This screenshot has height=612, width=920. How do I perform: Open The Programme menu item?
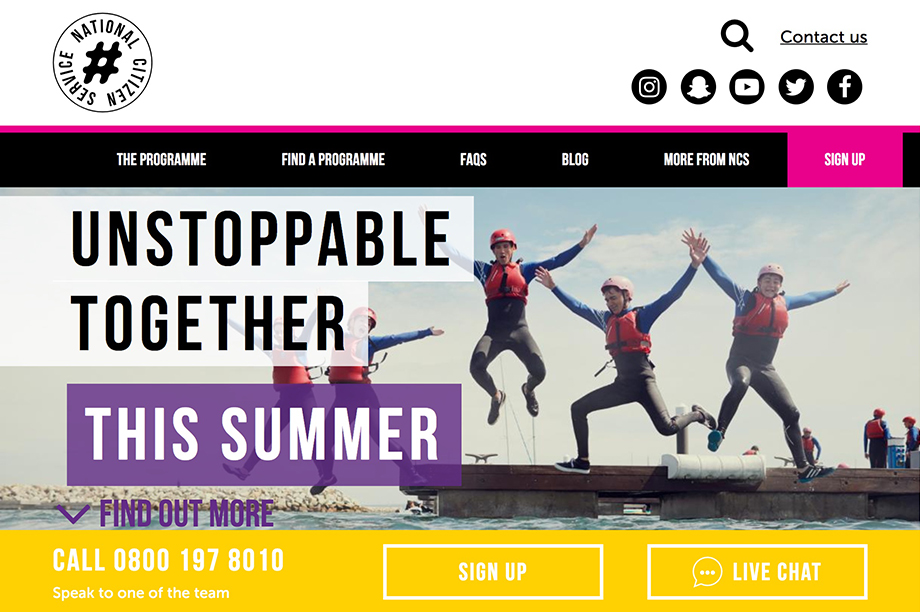(x=161, y=160)
